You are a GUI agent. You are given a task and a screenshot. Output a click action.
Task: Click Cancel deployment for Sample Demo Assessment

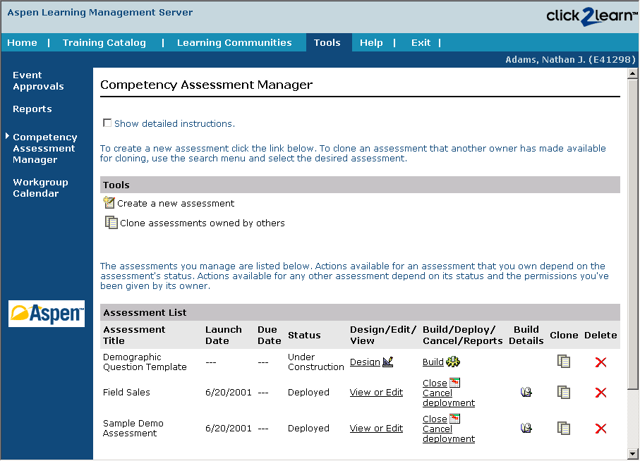pyautogui.click(x=449, y=434)
